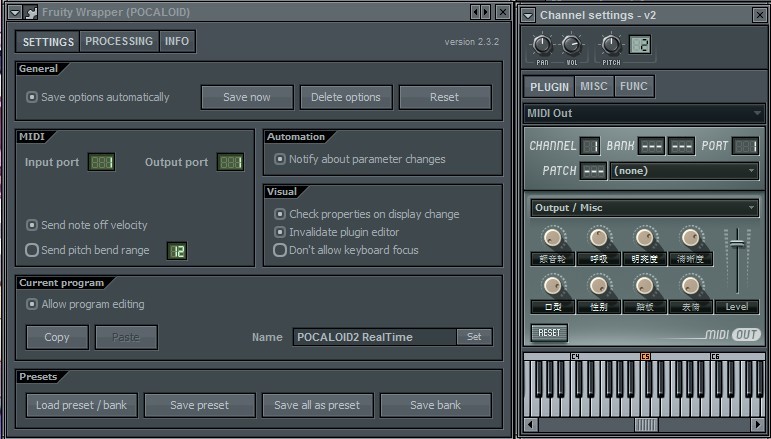The height and width of the screenshot is (439, 771).
Task: Click the 颤音轮 label box
Action: tap(553, 259)
